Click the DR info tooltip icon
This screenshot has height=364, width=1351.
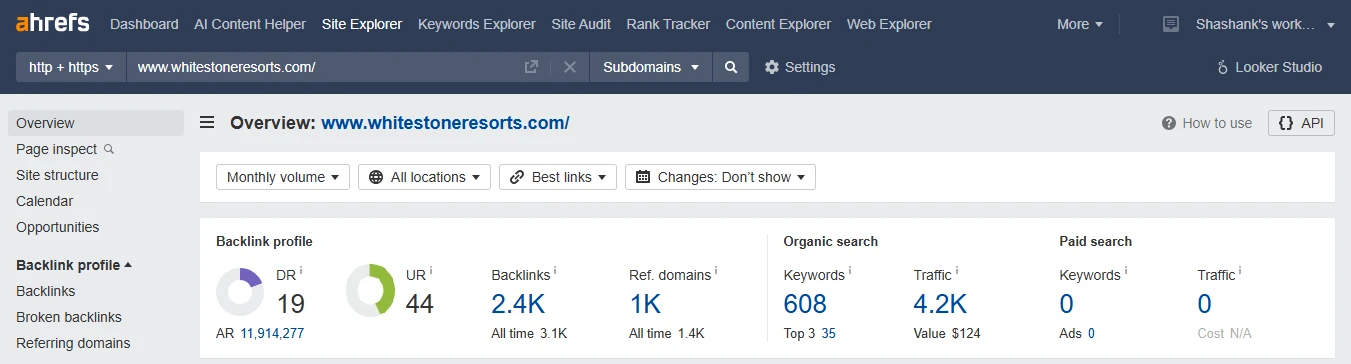(301, 270)
